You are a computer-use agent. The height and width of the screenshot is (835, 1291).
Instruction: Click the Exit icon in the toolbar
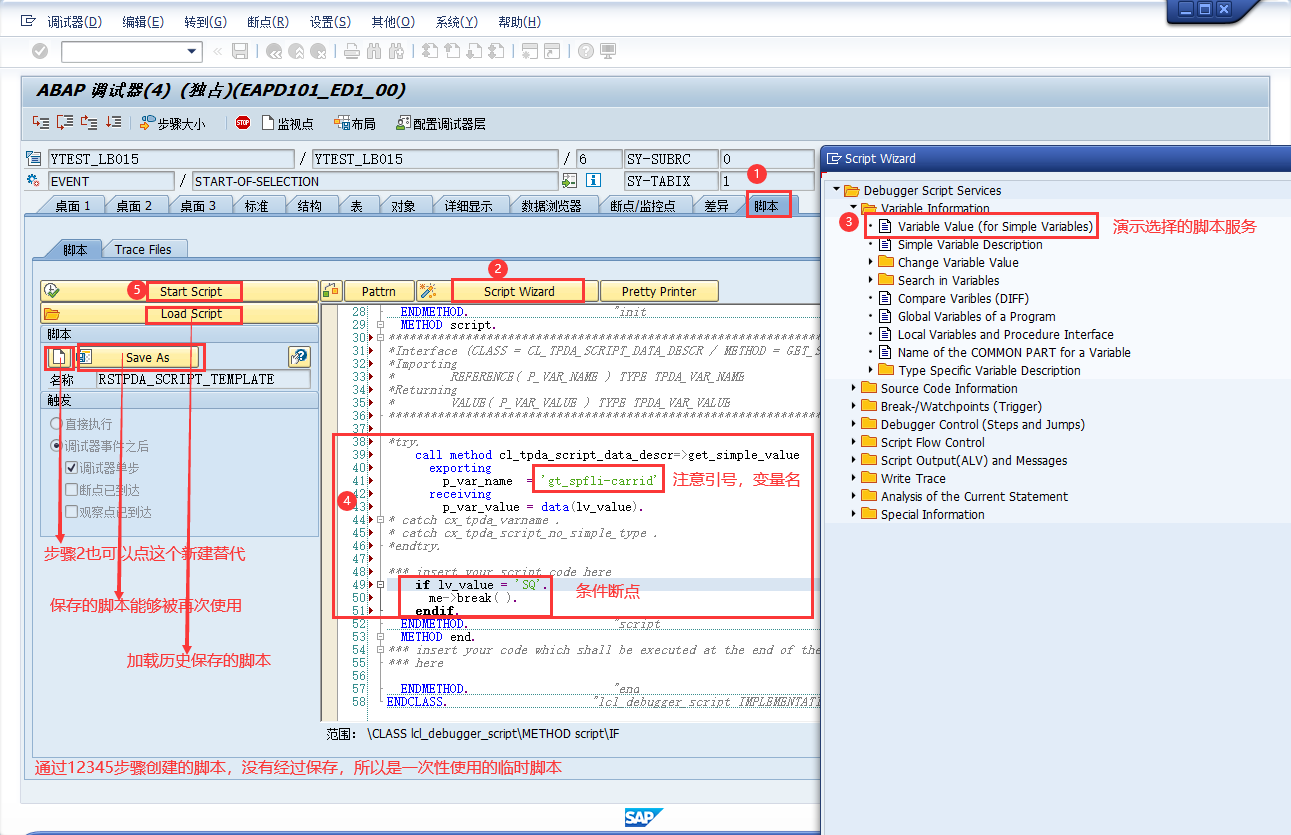click(x=296, y=51)
